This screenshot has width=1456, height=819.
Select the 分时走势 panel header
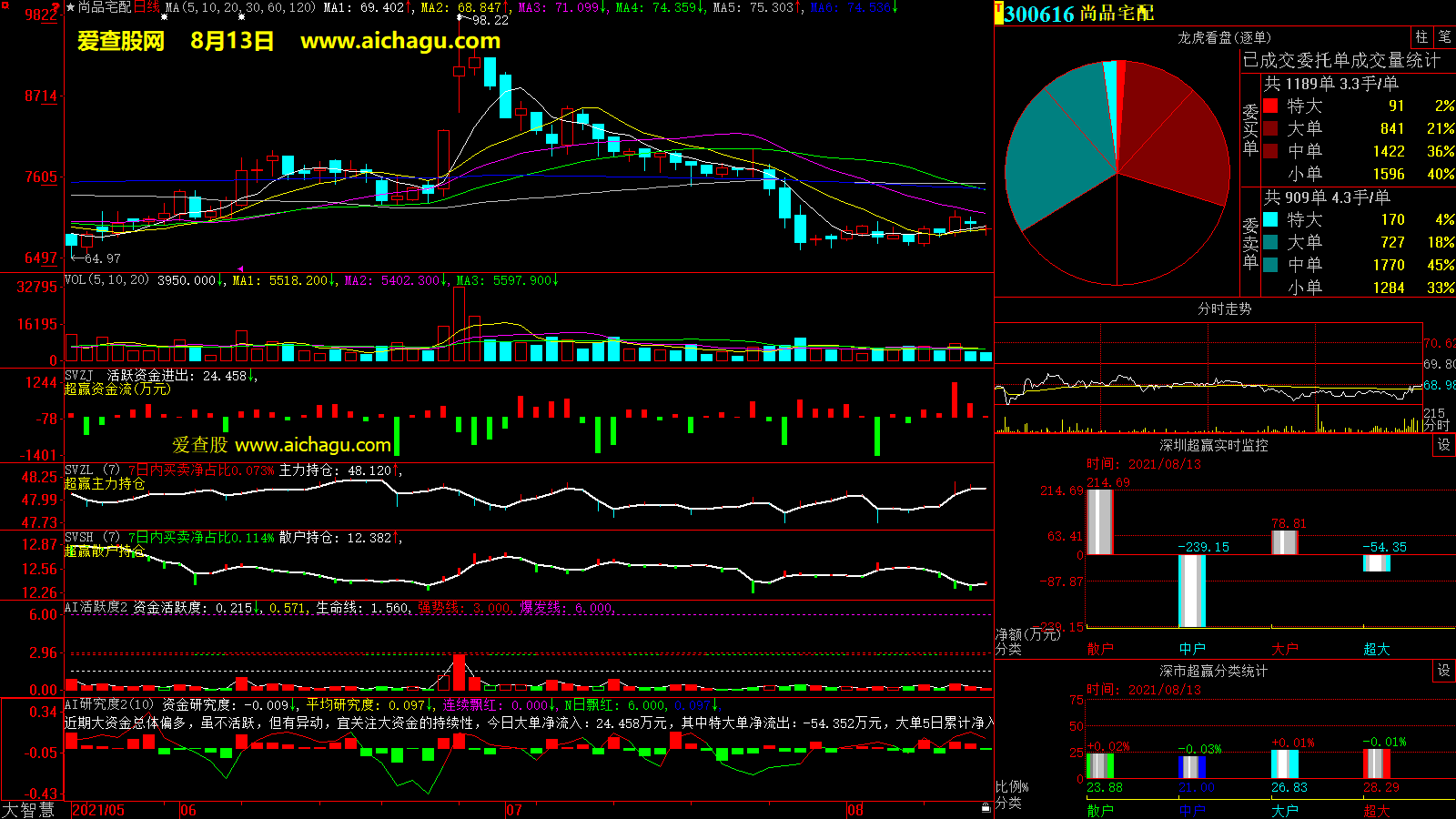tap(1224, 308)
